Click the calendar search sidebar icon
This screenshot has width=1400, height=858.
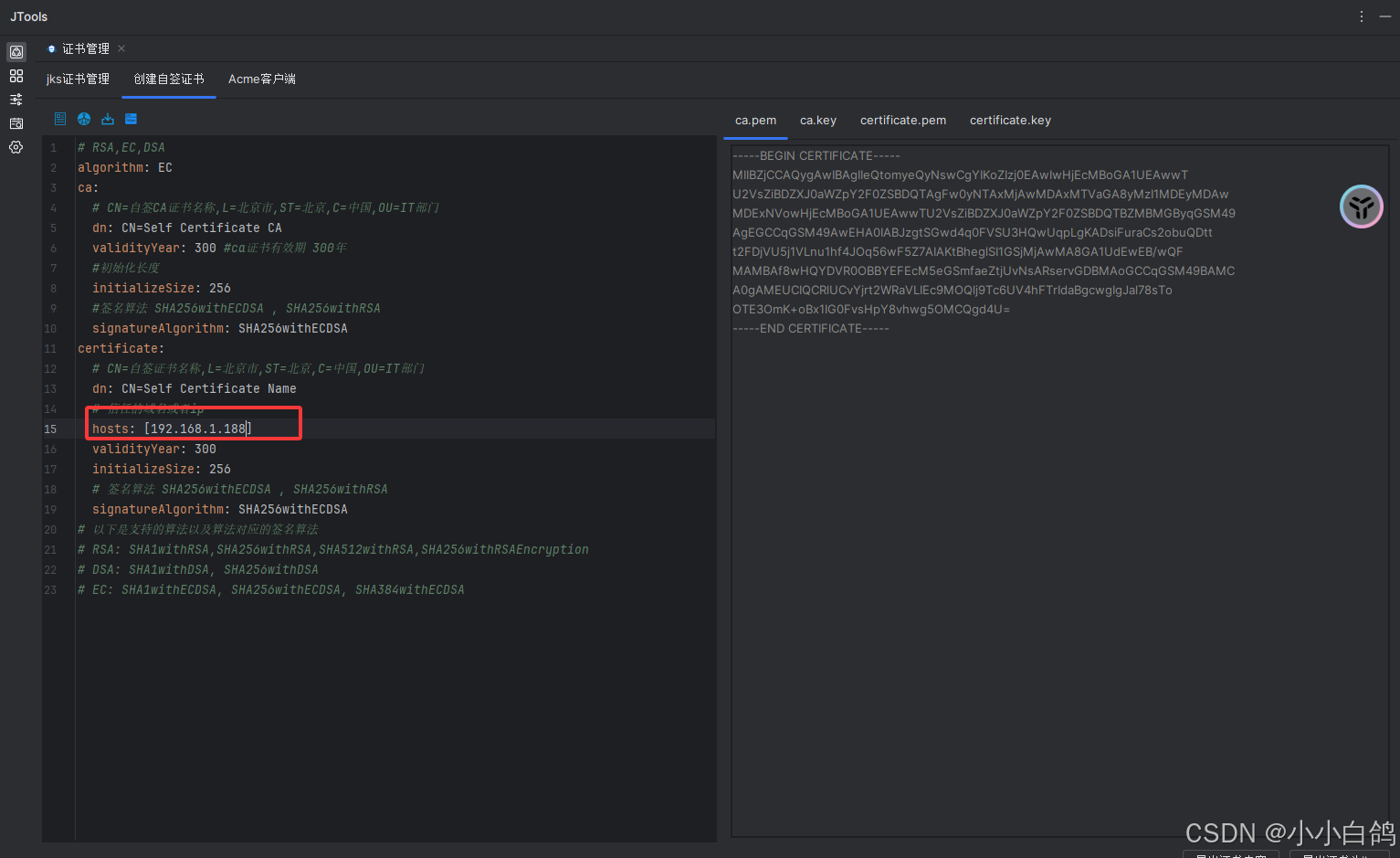[16, 123]
